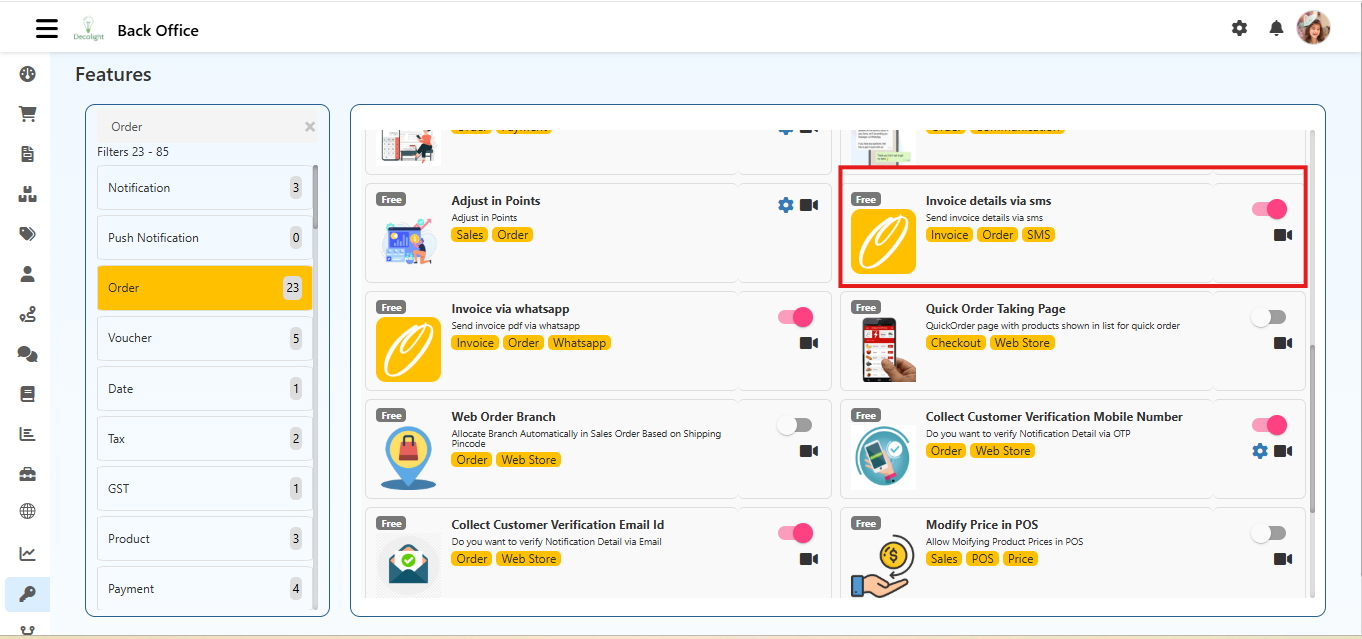1362x639 pixels.
Task: Play video for Invoice details via sms
Action: (x=1282, y=235)
